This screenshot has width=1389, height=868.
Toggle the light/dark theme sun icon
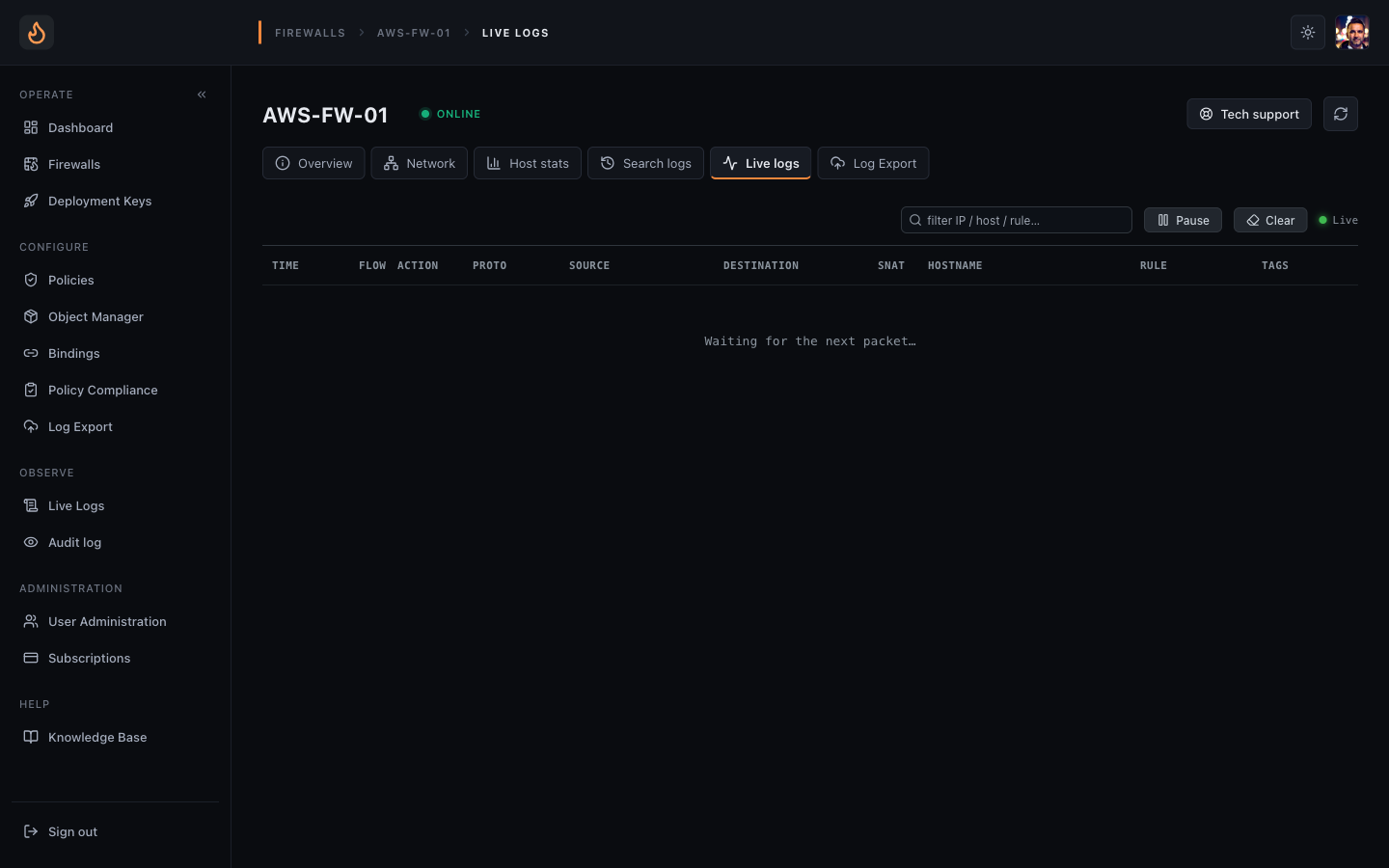[x=1308, y=33]
